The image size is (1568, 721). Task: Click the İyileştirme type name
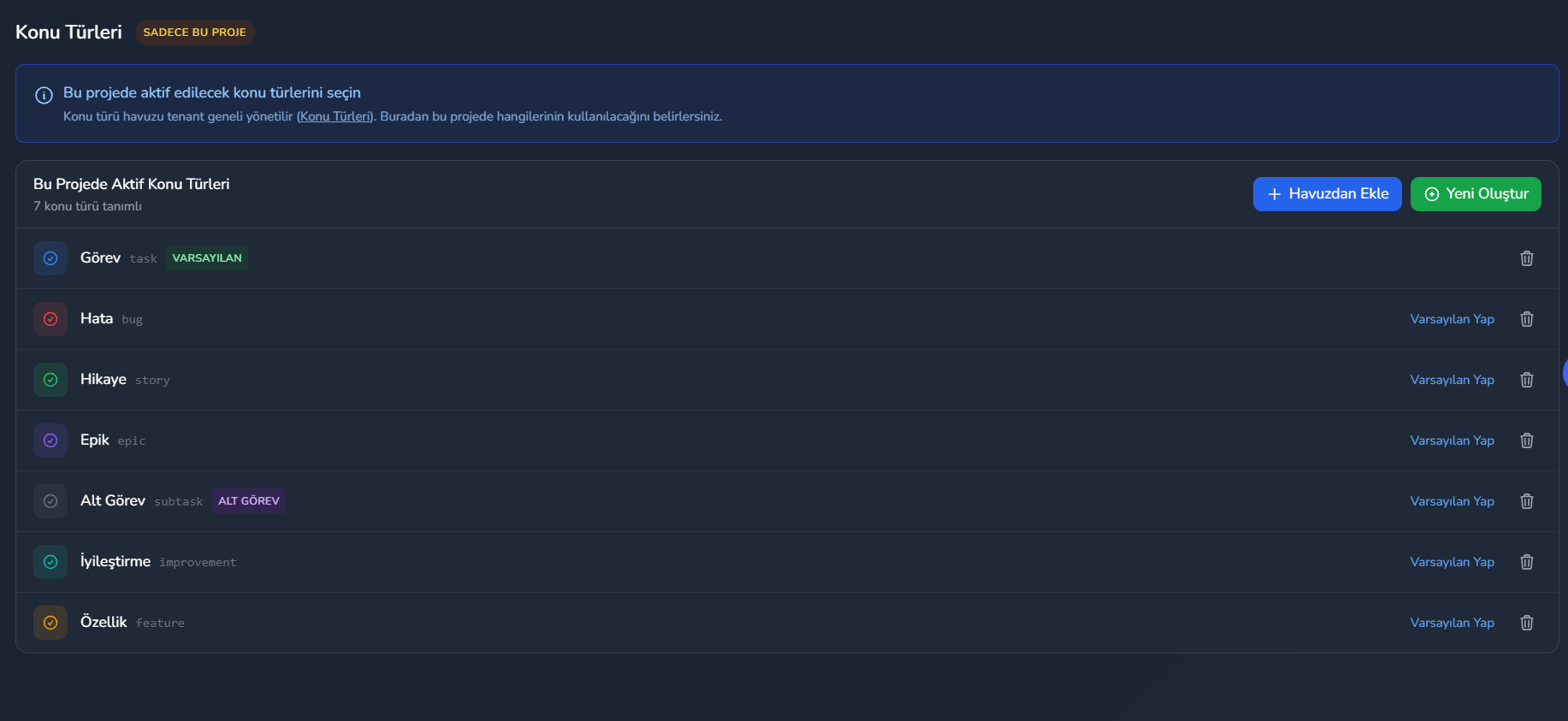[115, 562]
